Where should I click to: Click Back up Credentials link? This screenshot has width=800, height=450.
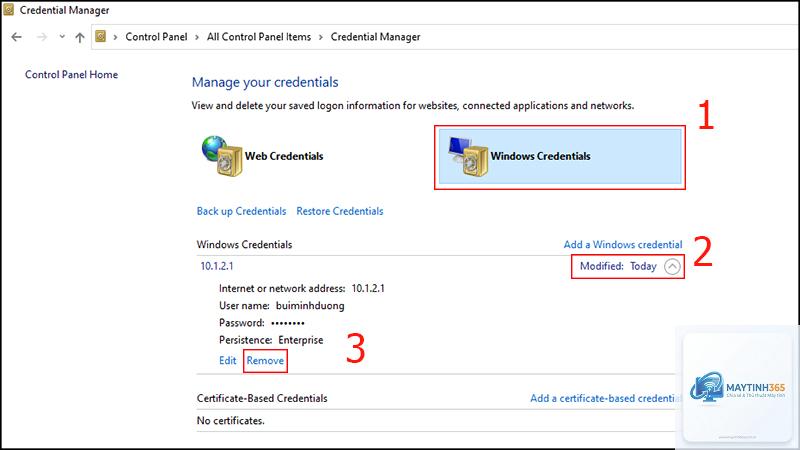tap(241, 211)
